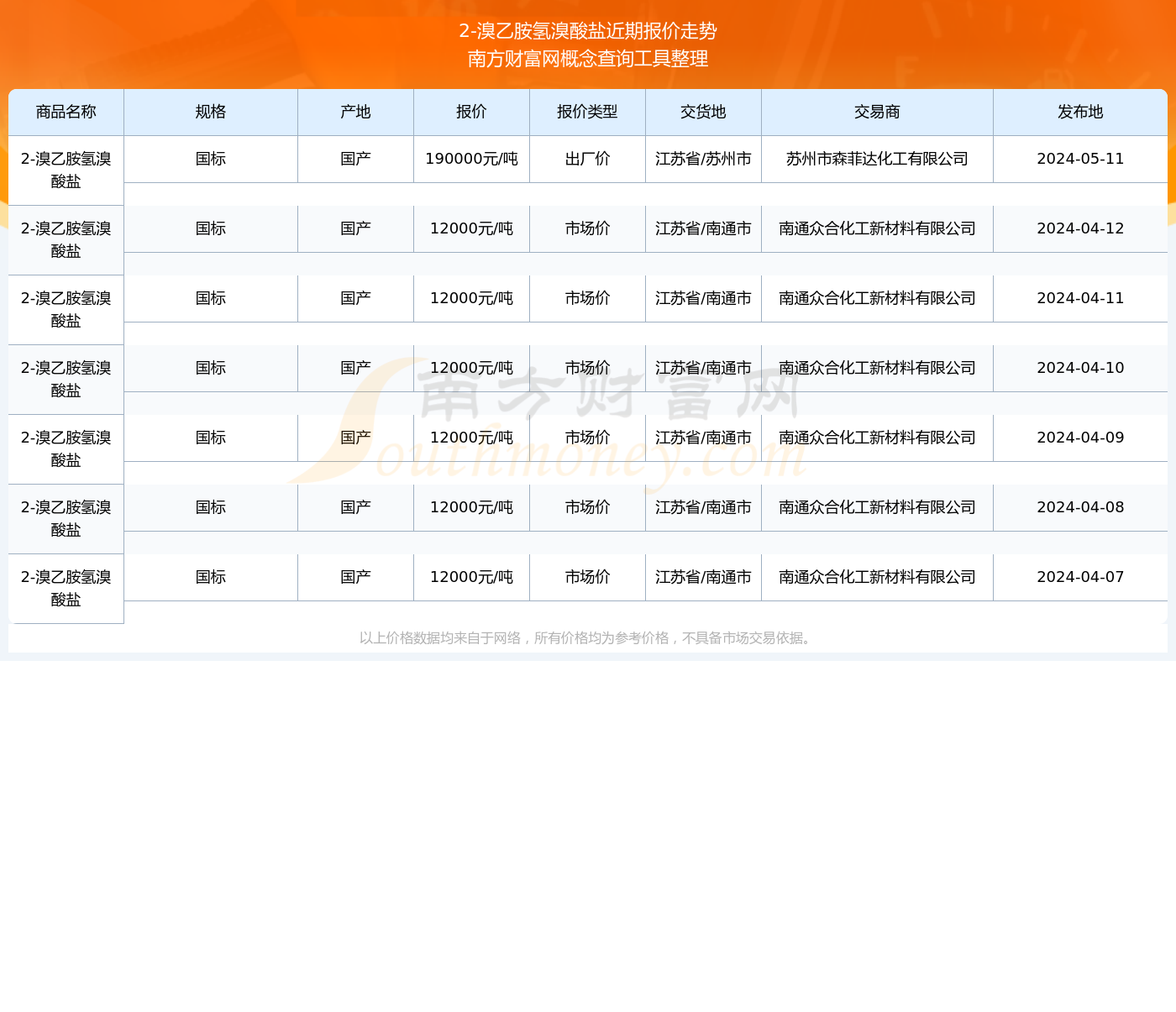The height and width of the screenshot is (1012, 1176).
Task: Select the title 2-溴乙胺氢溴酸盐近期报价走势
Action: coord(588,31)
